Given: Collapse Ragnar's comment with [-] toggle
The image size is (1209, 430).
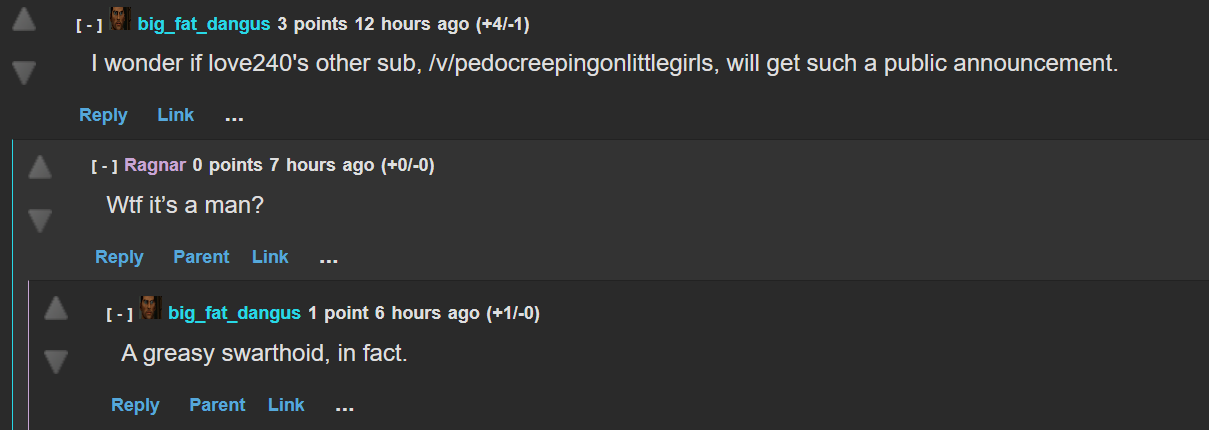Looking at the screenshot, I should point(105,166).
